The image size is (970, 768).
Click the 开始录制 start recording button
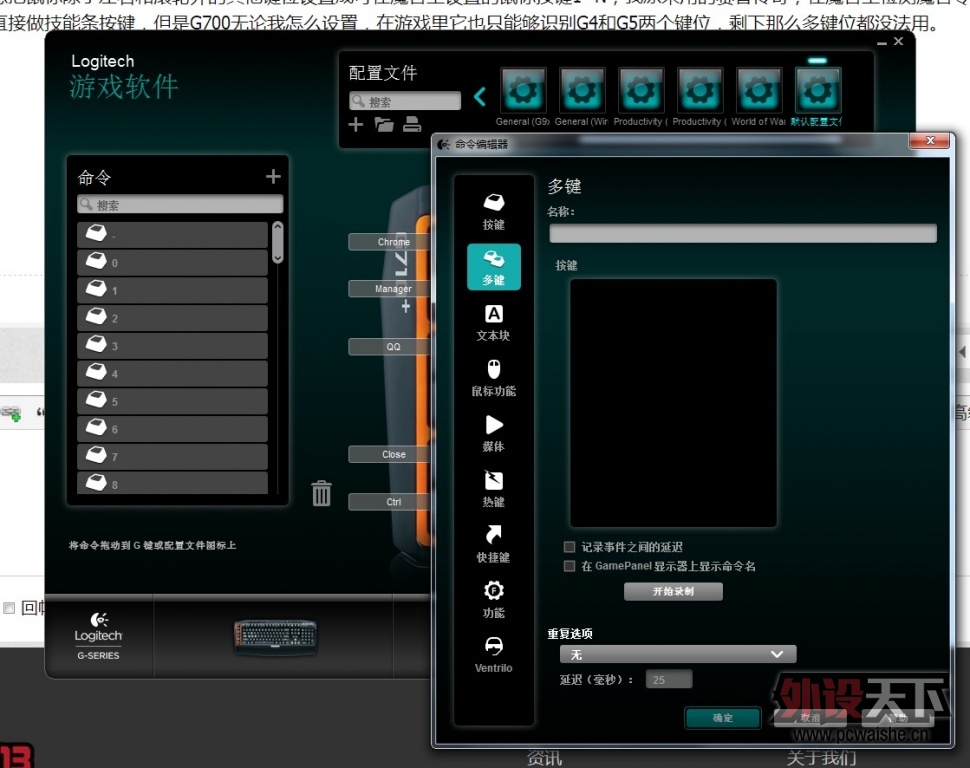[x=673, y=592]
